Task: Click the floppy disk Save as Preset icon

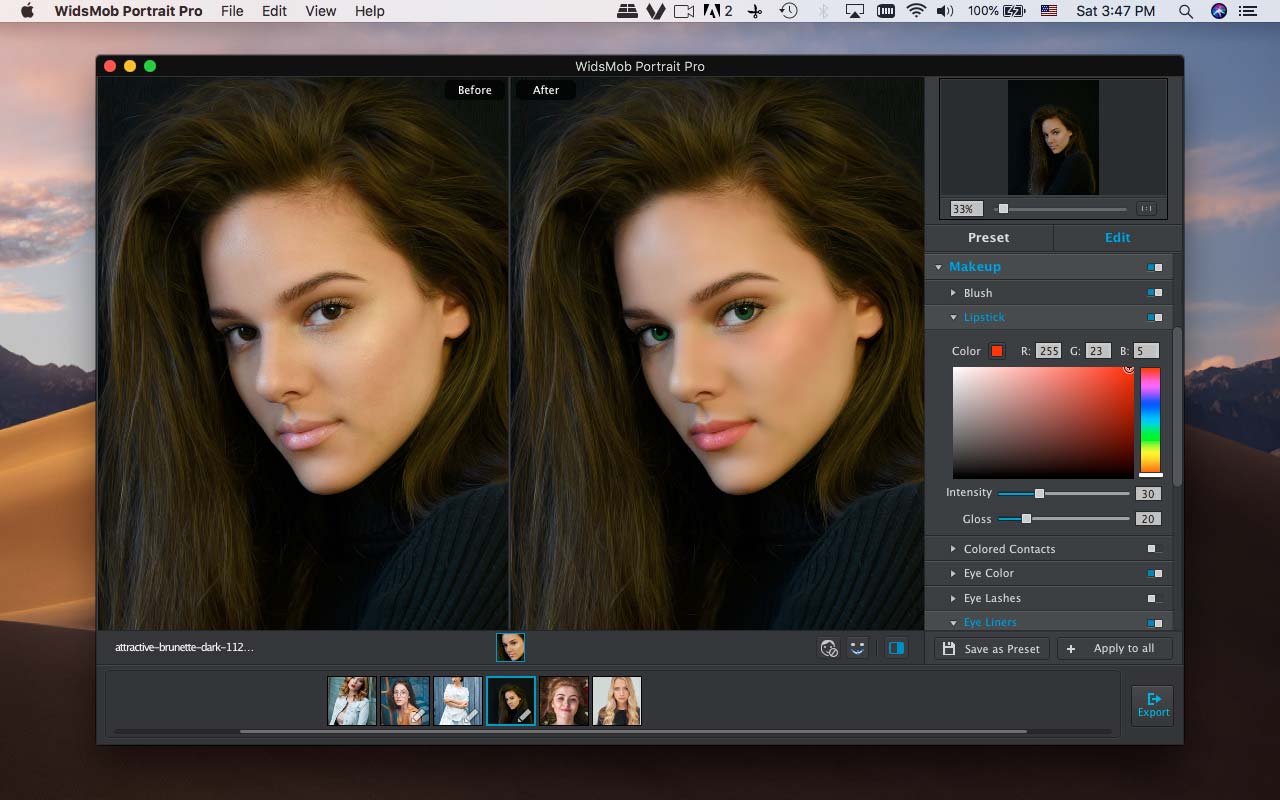Action: point(948,649)
